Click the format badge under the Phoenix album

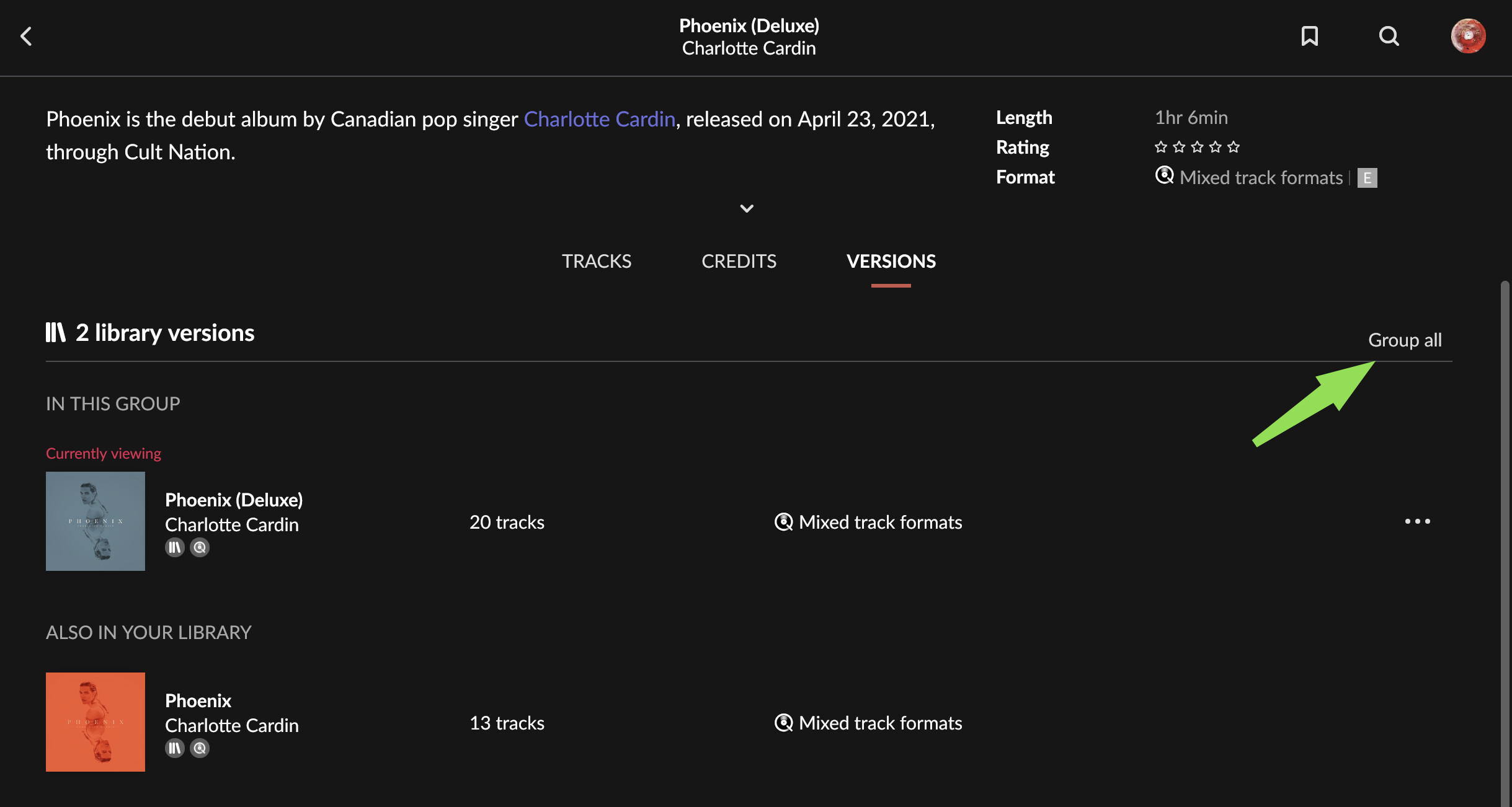click(200, 748)
